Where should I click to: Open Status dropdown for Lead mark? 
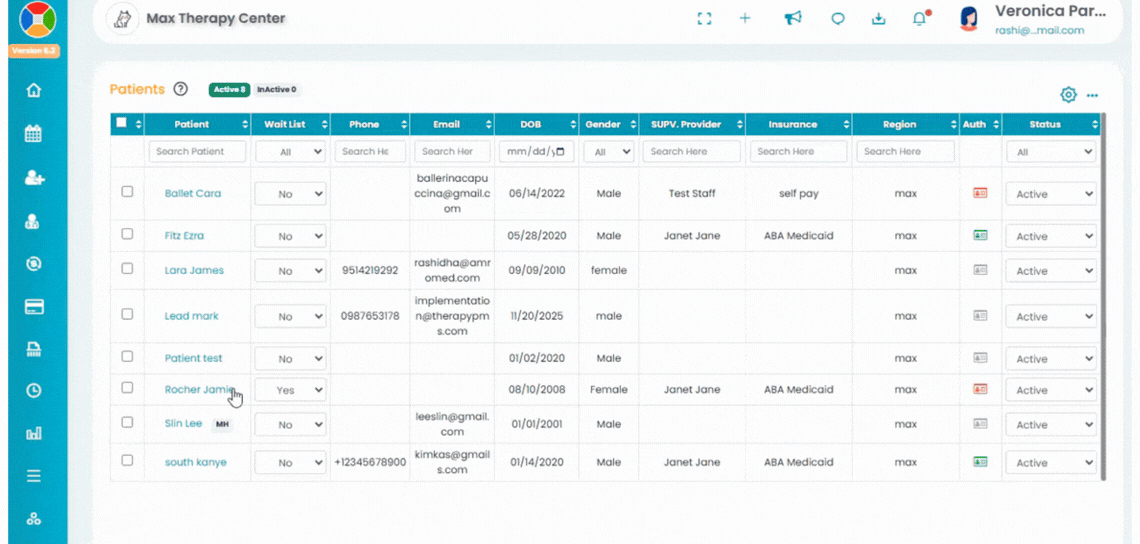click(x=1051, y=316)
